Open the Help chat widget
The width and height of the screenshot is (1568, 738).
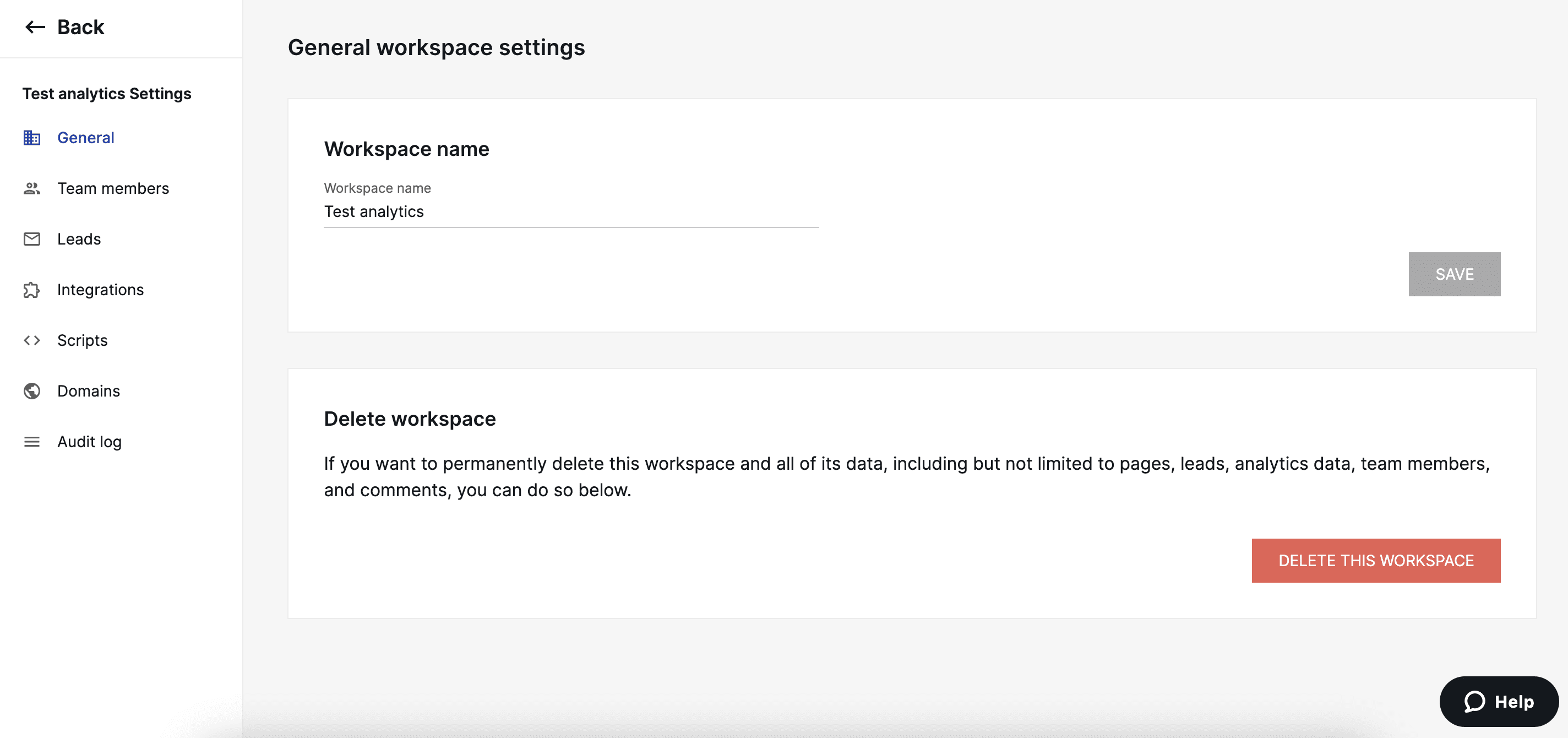click(x=1499, y=702)
